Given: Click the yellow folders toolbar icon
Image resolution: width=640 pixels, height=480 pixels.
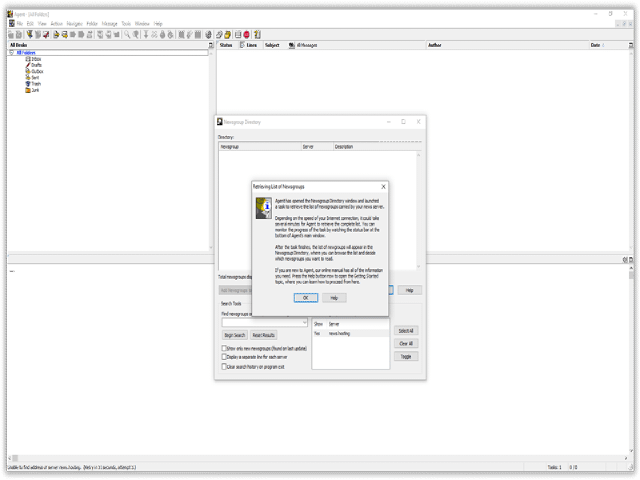Looking at the screenshot, I should click(228, 35).
